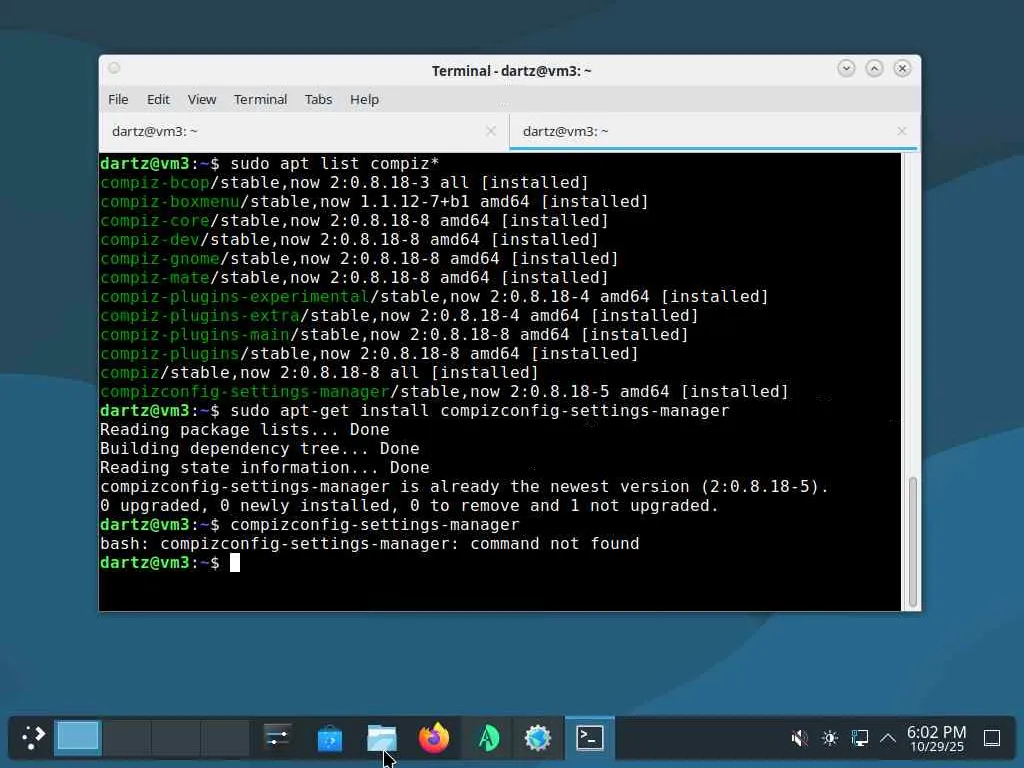Switch to the first dartz@vm3 tab
The image size is (1024, 768).
[x=304, y=131]
